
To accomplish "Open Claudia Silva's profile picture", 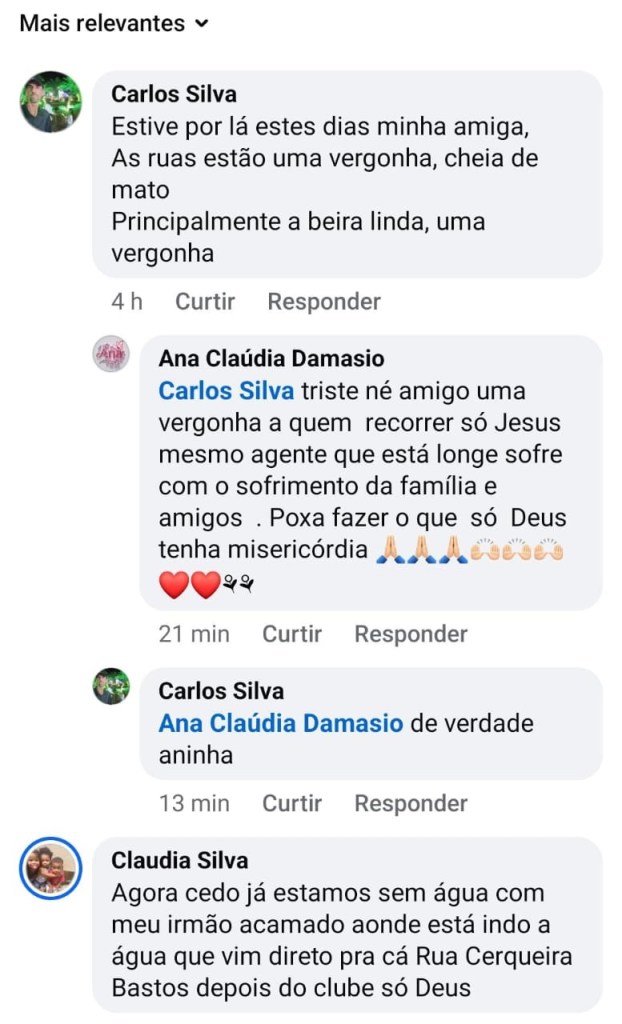I will [51, 867].
